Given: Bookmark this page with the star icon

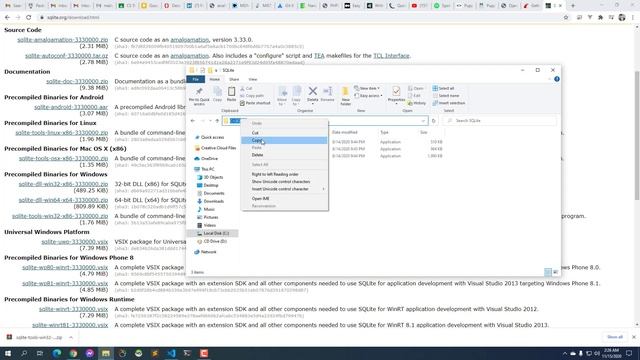Looking at the screenshot, I should click(566, 18).
